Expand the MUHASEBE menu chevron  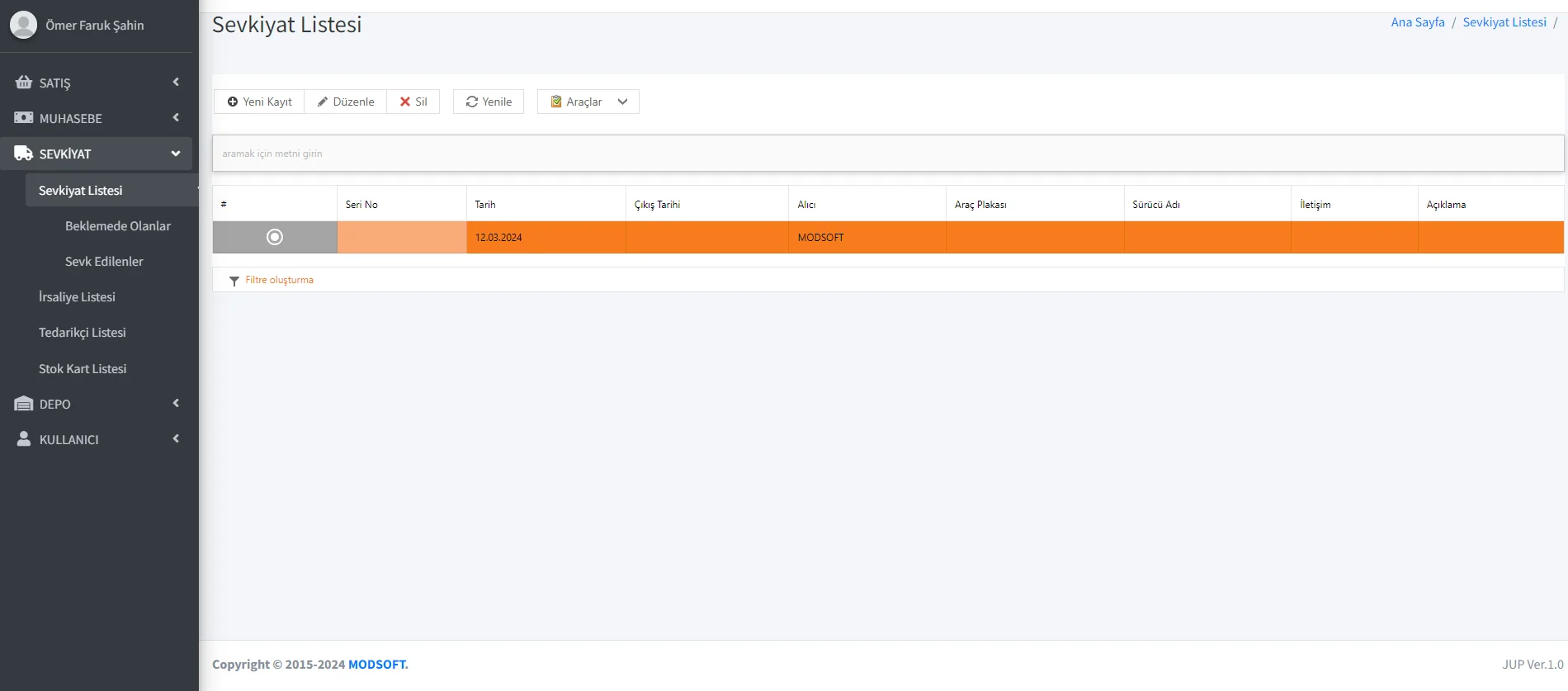pyautogui.click(x=176, y=117)
